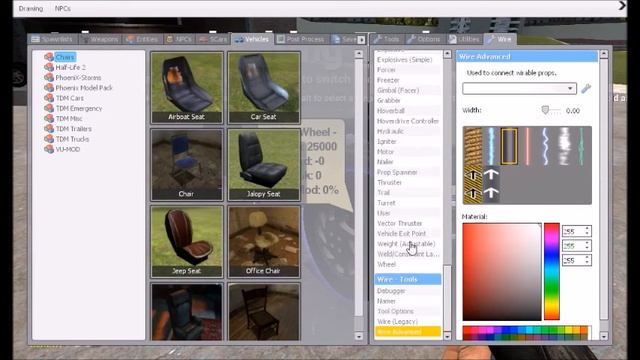Switch to the SCars tab
640x360 pixels.
[x=213, y=39]
